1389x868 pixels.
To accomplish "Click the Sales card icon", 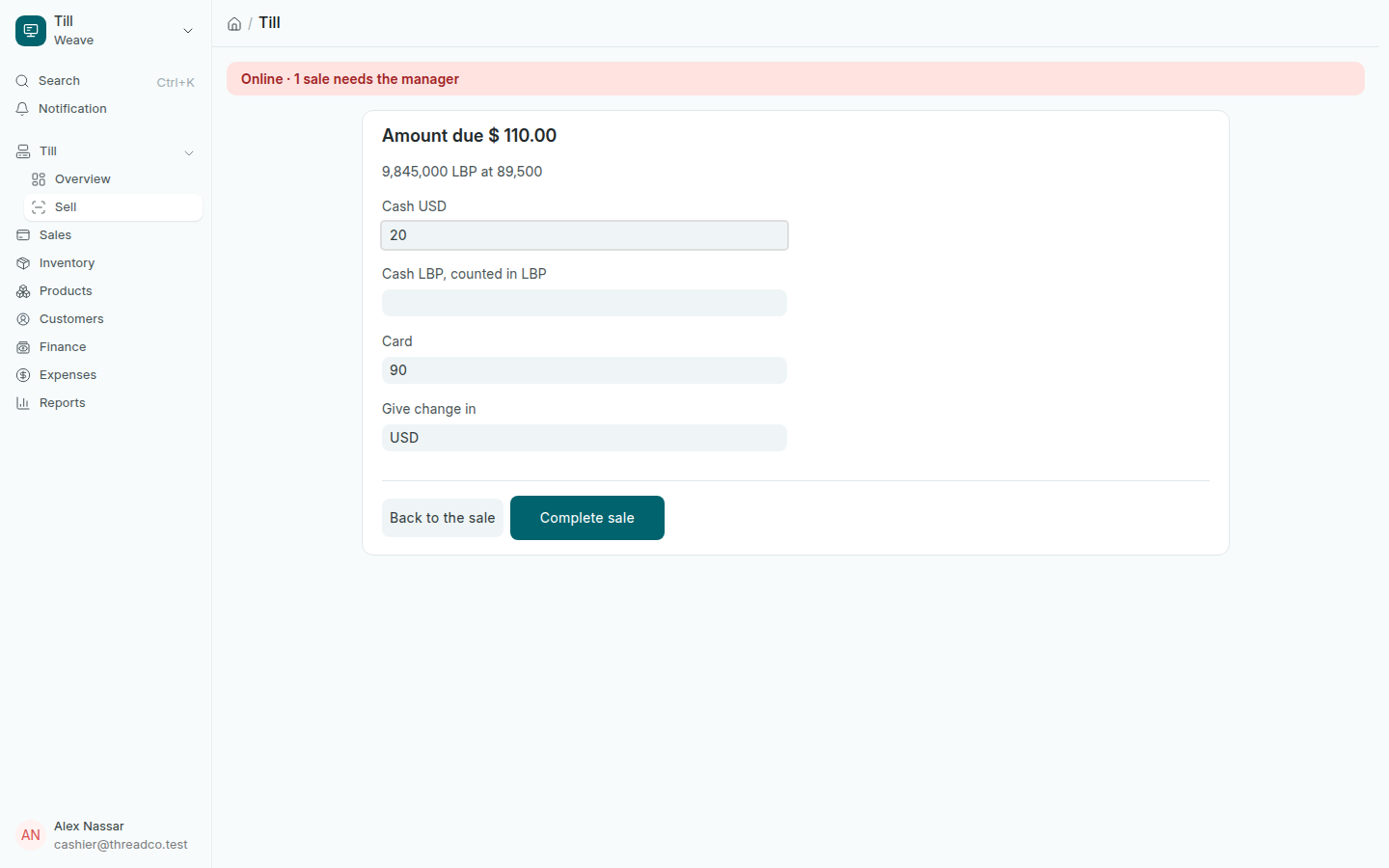I will pos(23,235).
